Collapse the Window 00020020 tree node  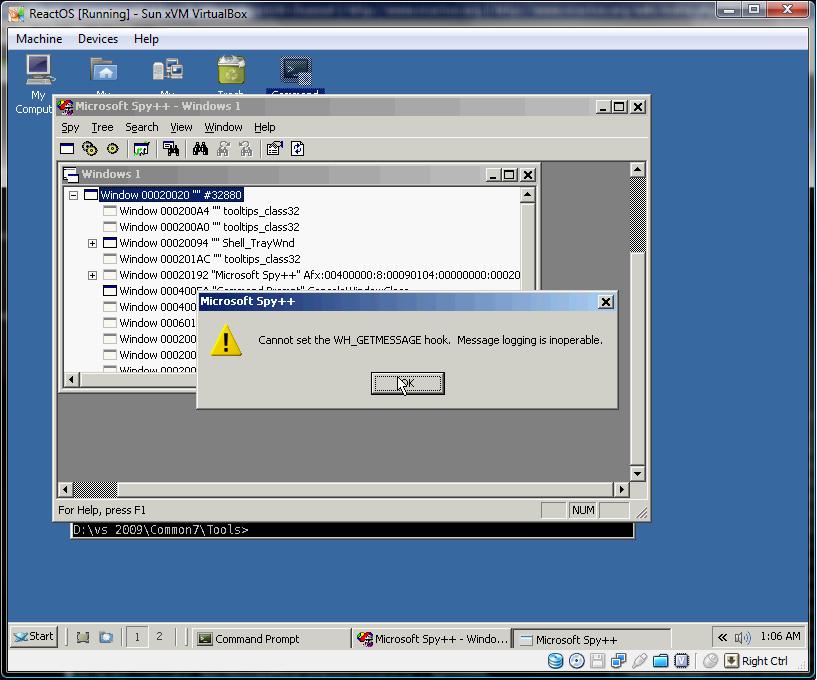pos(73,195)
